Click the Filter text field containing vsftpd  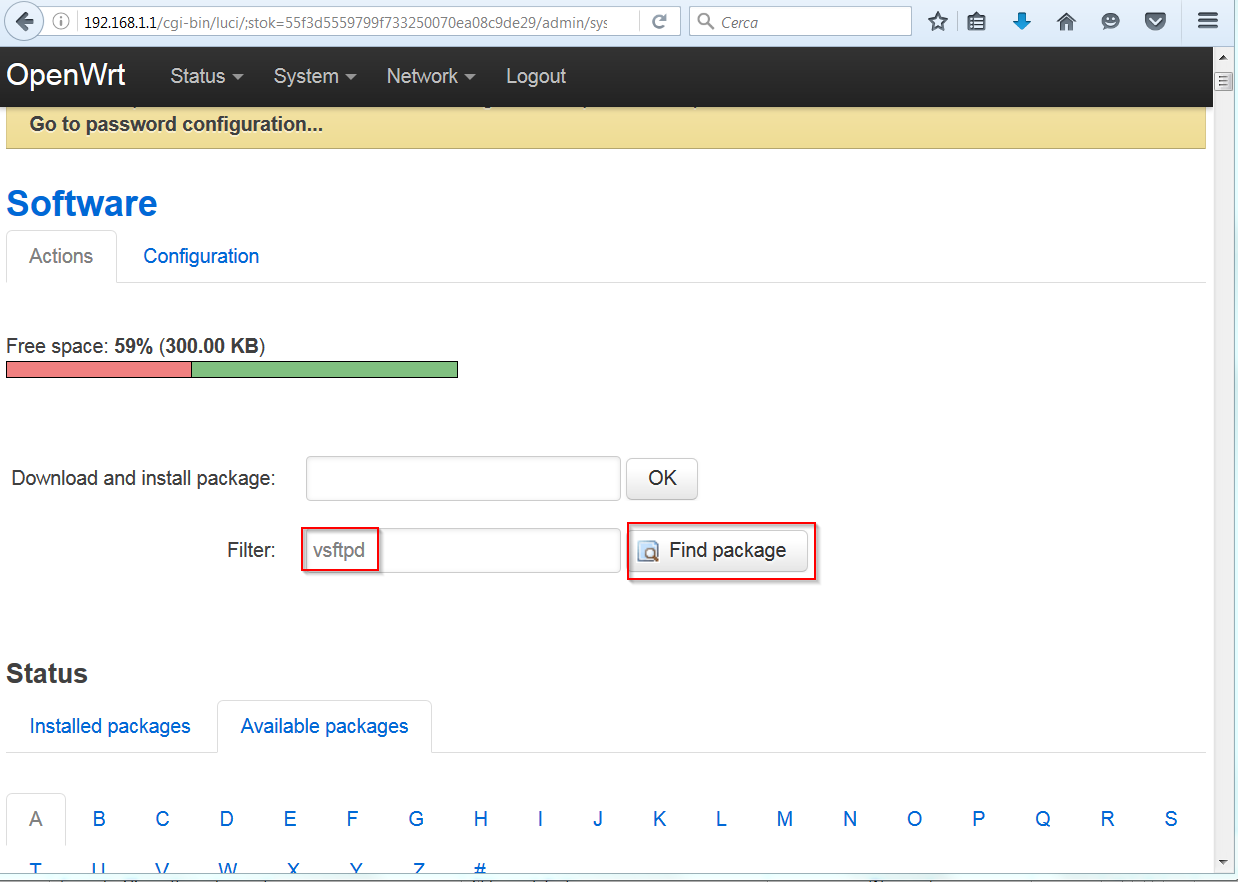462,550
